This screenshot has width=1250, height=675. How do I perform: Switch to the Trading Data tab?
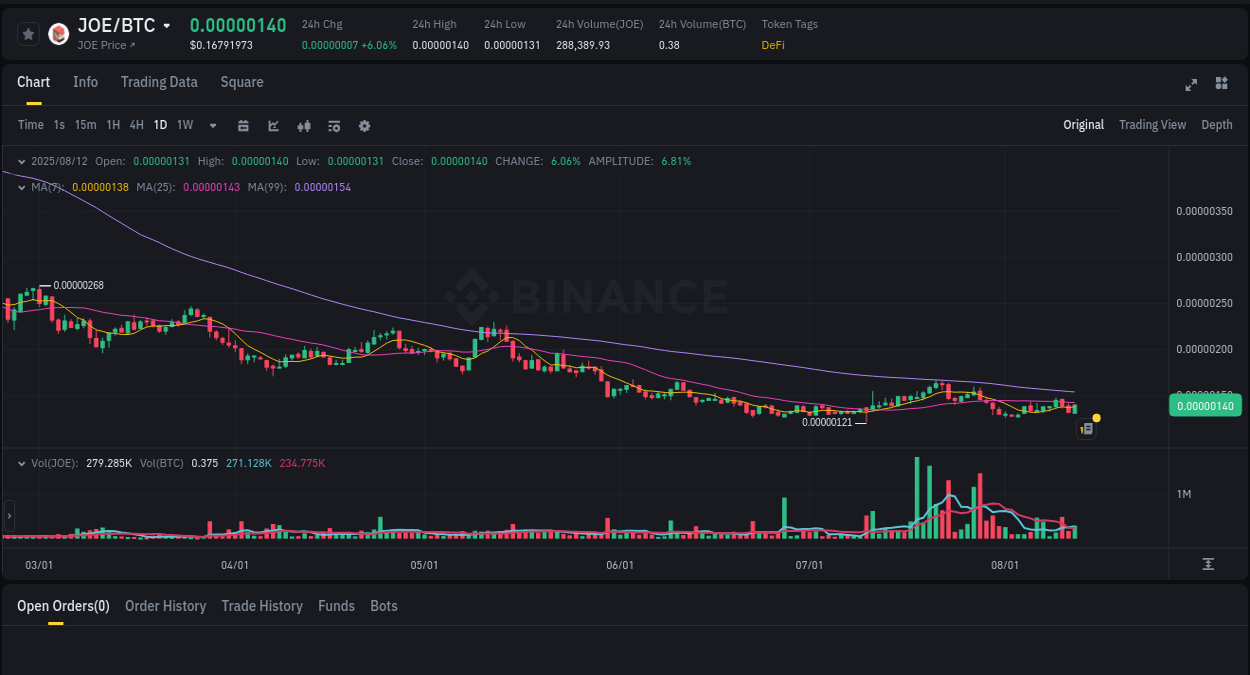159,82
